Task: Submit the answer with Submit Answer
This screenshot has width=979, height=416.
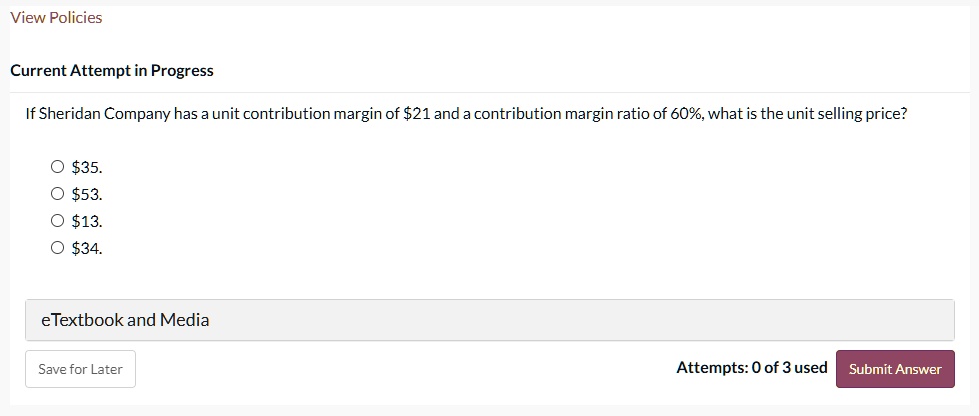Action: [895, 369]
